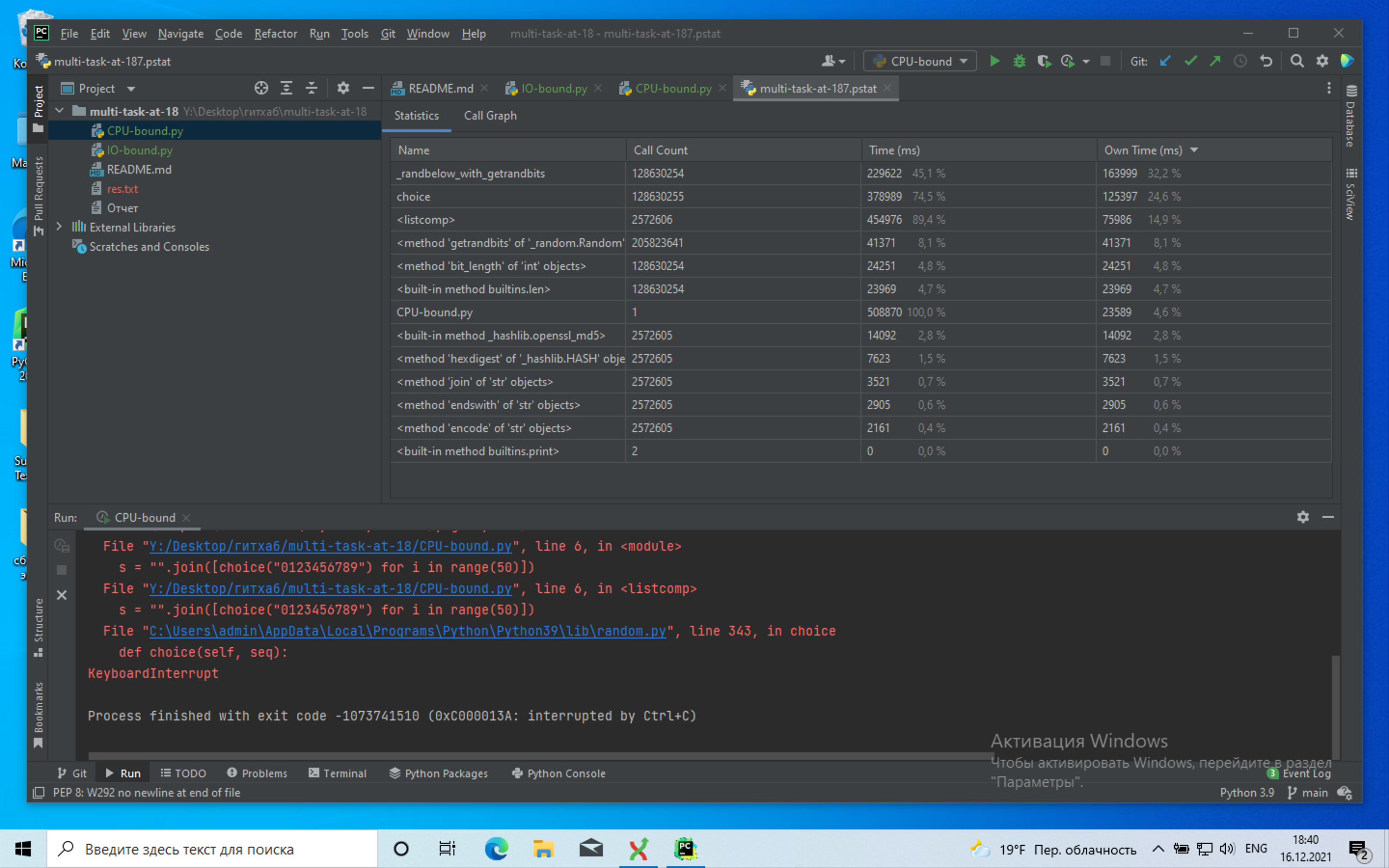
Task: Open the CPU-bound run configuration dropdown
Action: coord(920,61)
